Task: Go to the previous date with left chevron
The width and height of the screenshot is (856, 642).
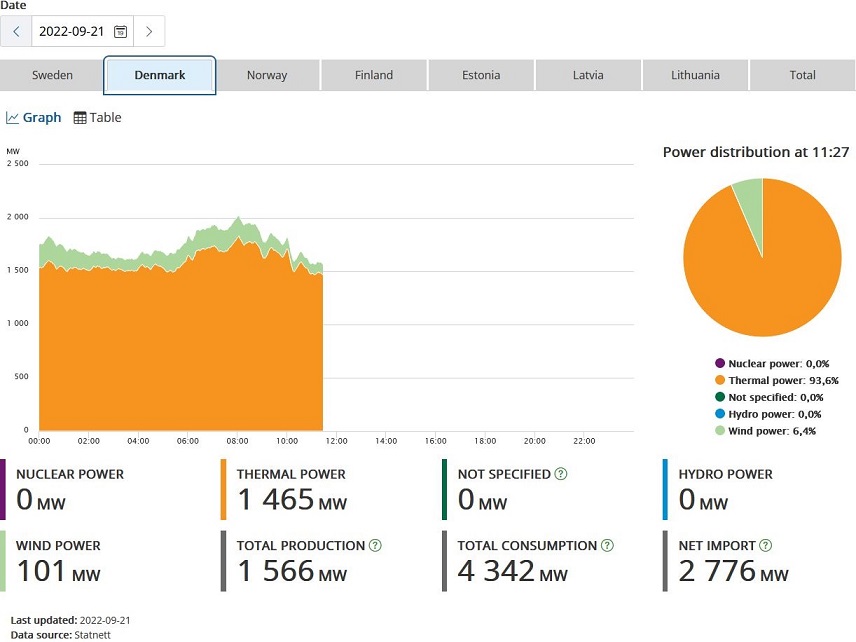Action: tap(16, 32)
